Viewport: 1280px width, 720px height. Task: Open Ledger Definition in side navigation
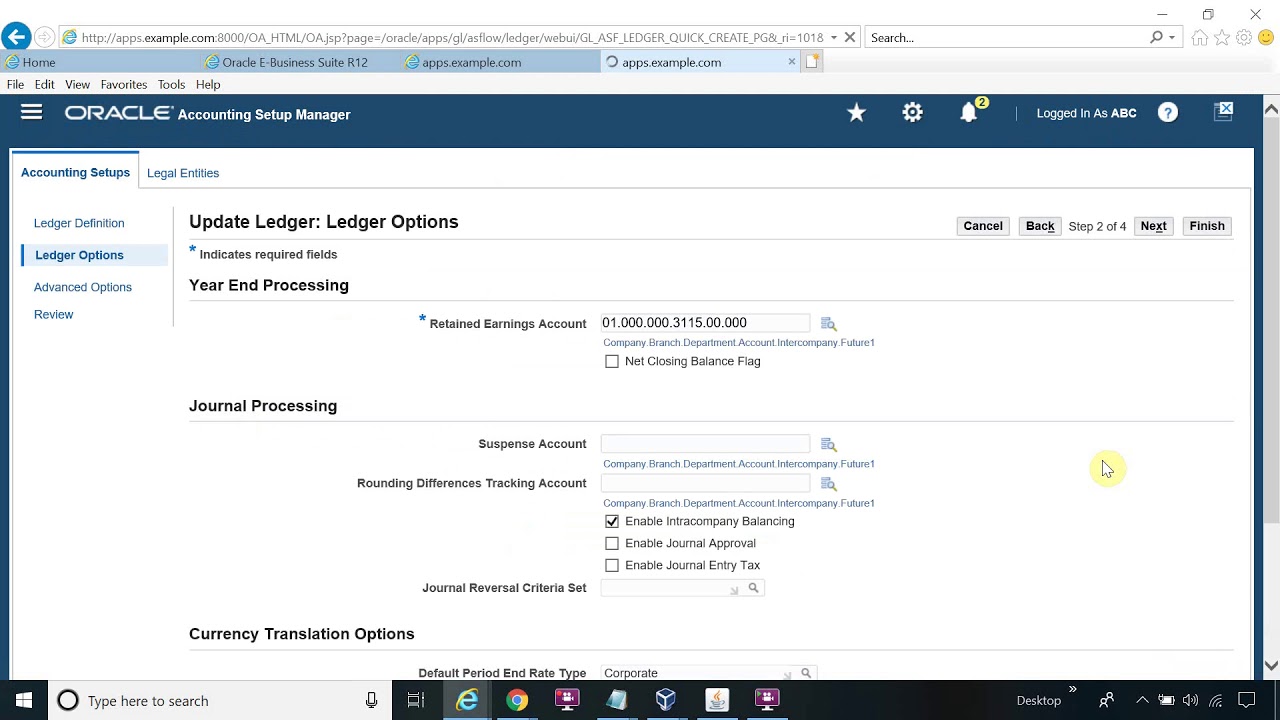[x=79, y=223]
